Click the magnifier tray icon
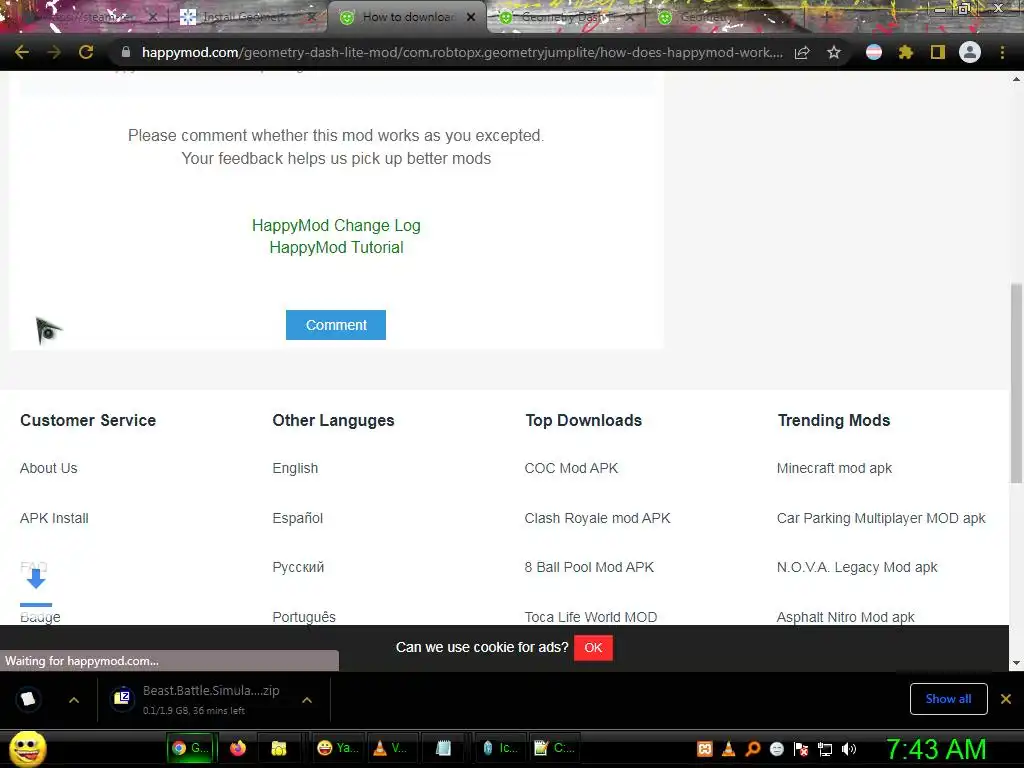 pyautogui.click(x=752, y=749)
